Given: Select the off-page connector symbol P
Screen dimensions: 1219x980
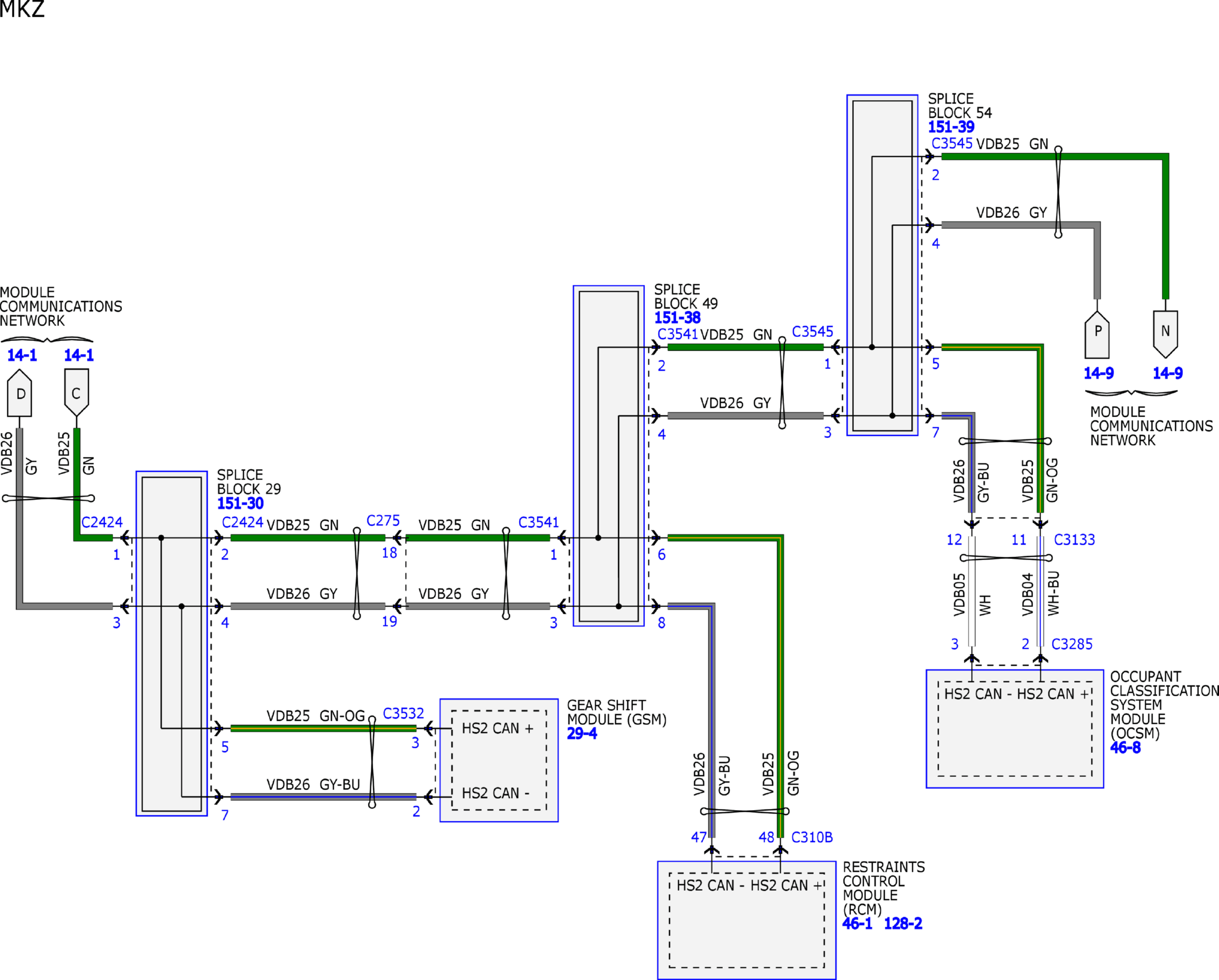Looking at the screenshot, I should [1097, 334].
